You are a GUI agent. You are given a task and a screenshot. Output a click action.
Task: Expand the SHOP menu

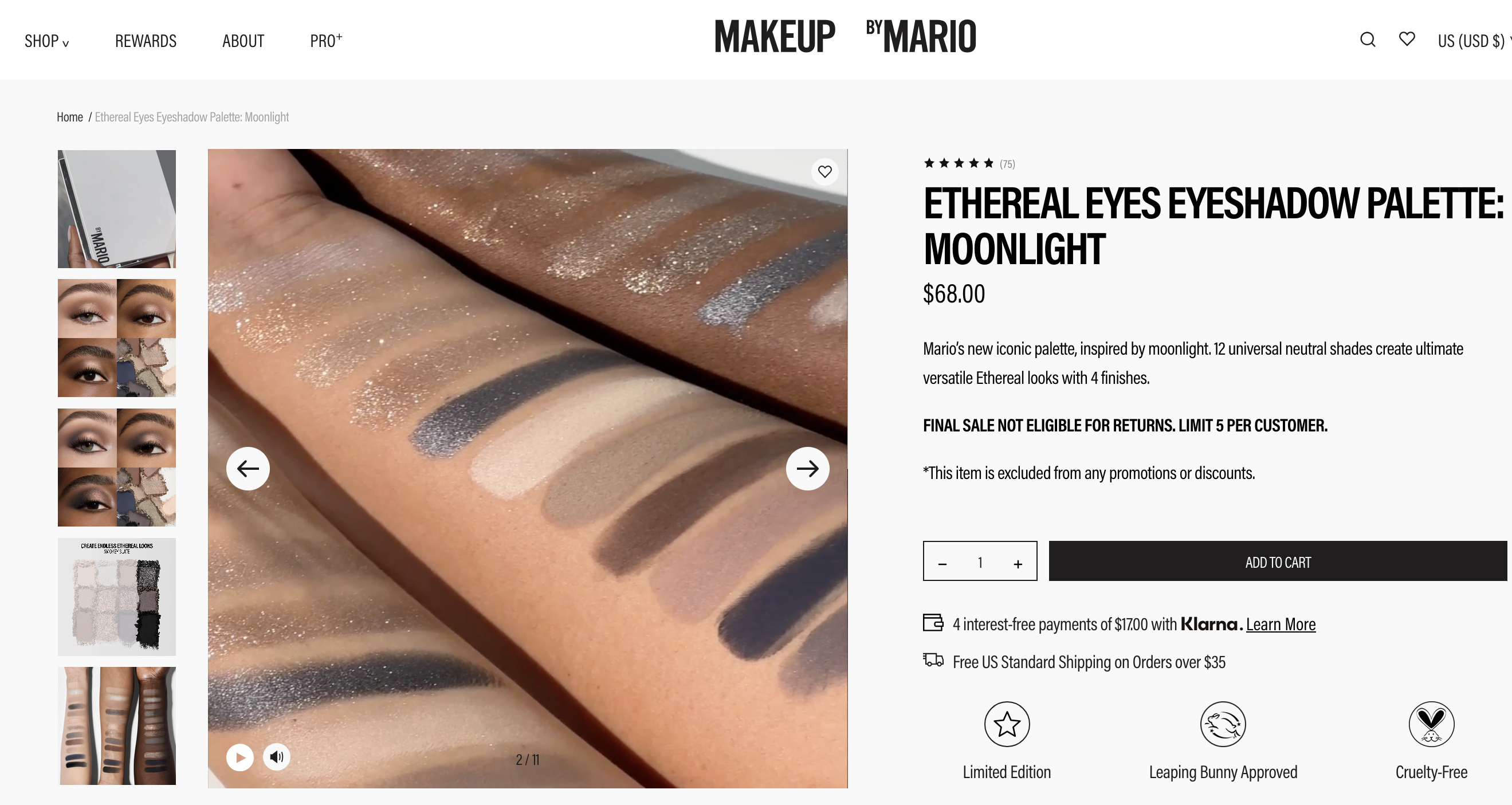tap(47, 41)
